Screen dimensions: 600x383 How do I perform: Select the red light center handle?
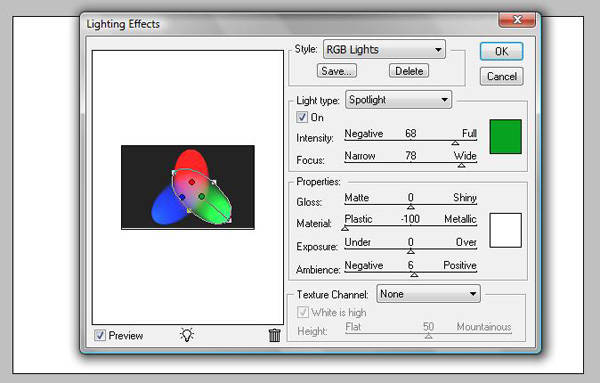[192, 182]
